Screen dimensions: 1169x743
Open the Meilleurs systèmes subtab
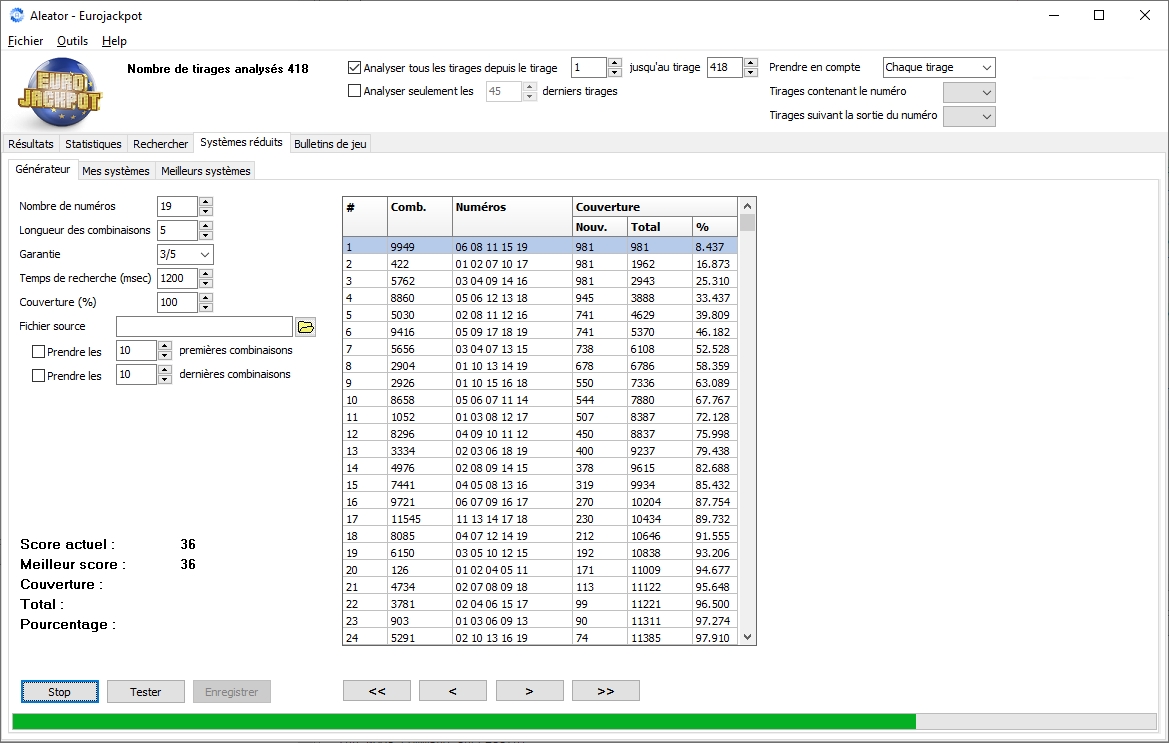[206, 171]
